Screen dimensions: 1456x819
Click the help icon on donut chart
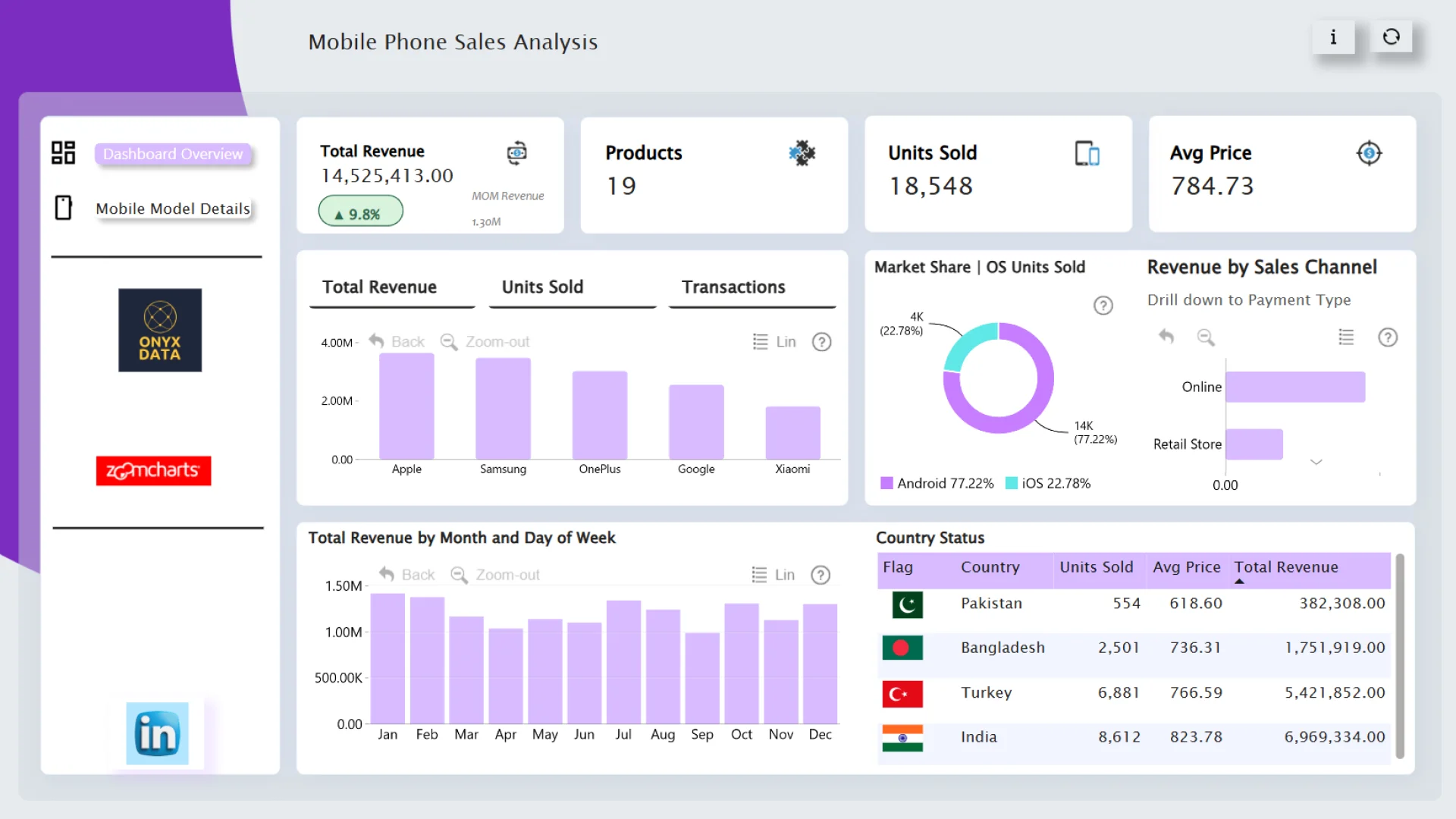pos(1103,306)
